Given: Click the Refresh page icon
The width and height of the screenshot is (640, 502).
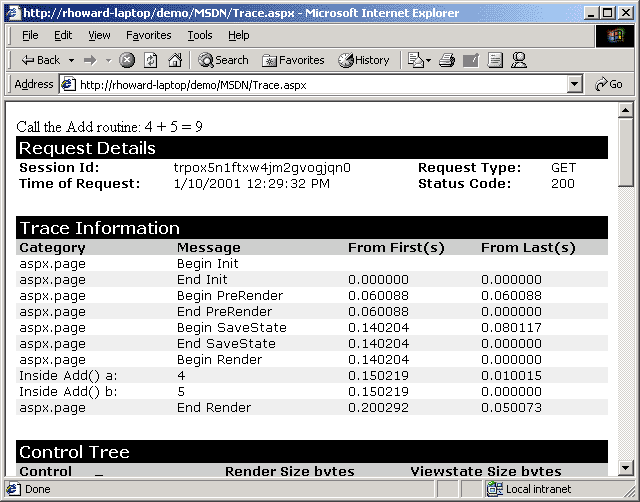Looking at the screenshot, I should [x=151, y=60].
